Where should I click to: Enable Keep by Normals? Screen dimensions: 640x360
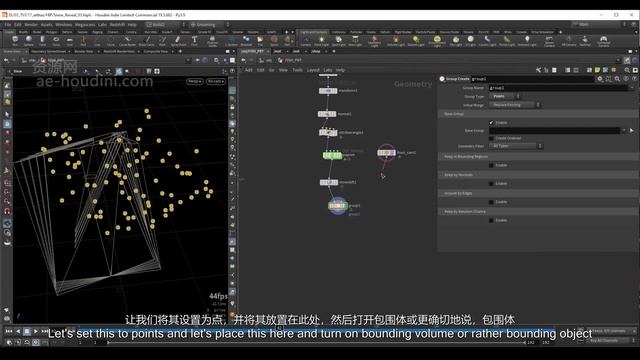click(x=491, y=184)
